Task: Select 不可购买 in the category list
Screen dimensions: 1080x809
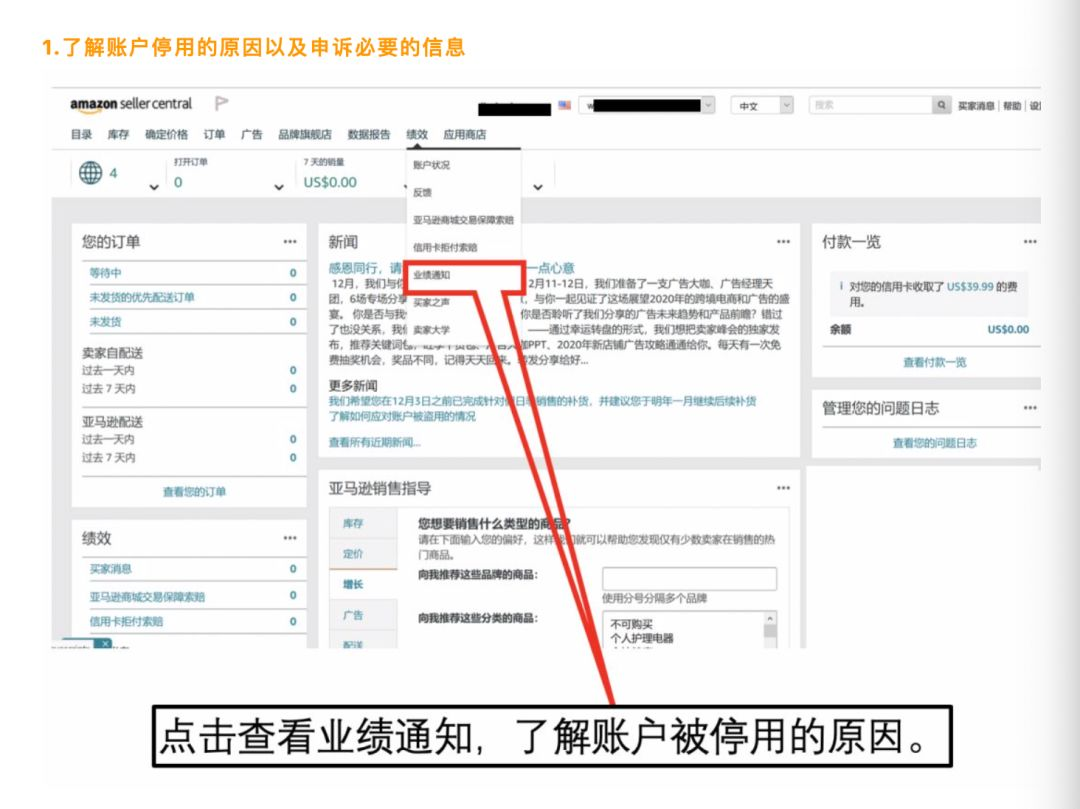Action: tap(631, 624)
